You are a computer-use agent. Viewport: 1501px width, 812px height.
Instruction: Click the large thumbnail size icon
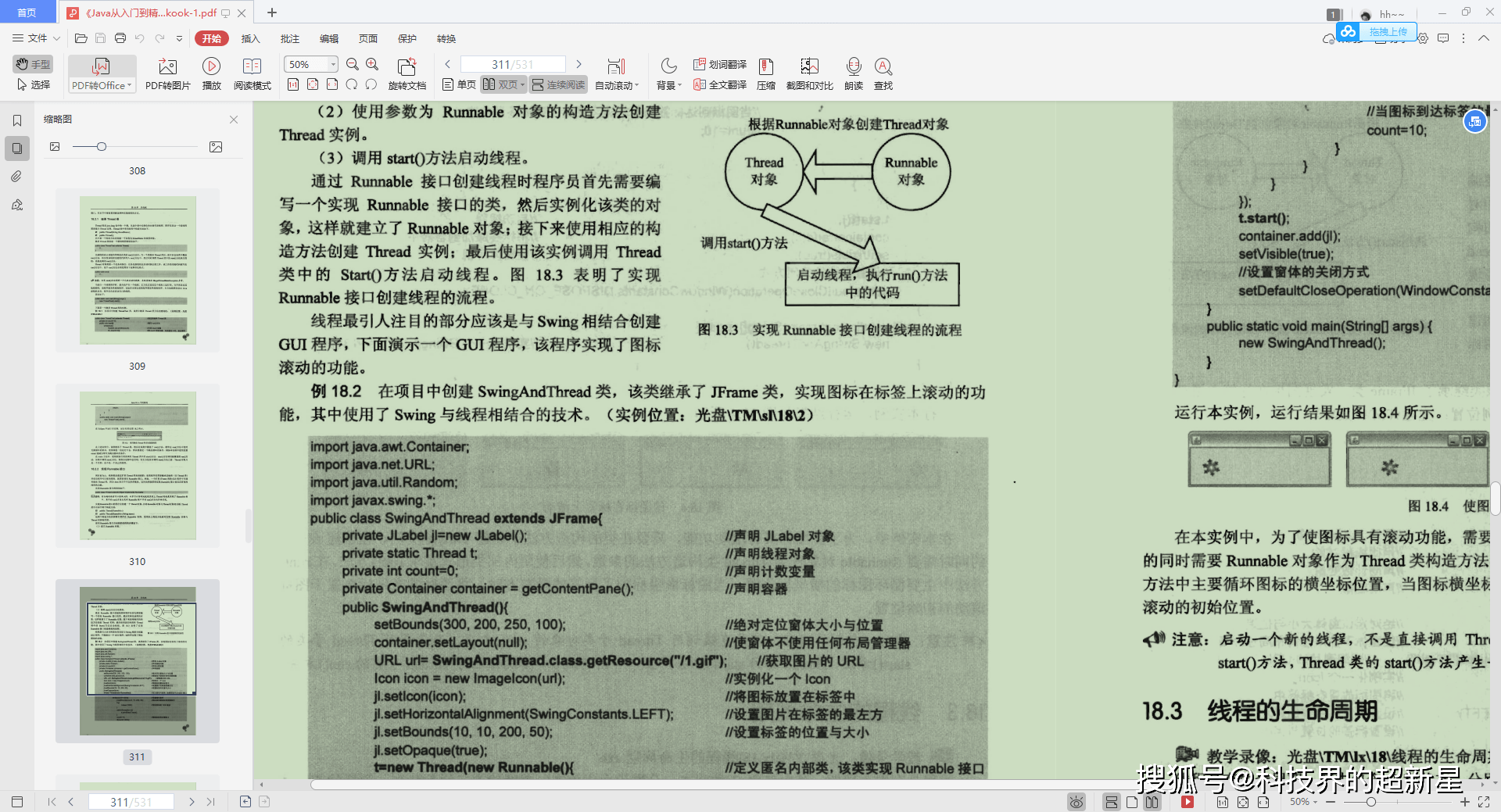[x=217, y=146]
